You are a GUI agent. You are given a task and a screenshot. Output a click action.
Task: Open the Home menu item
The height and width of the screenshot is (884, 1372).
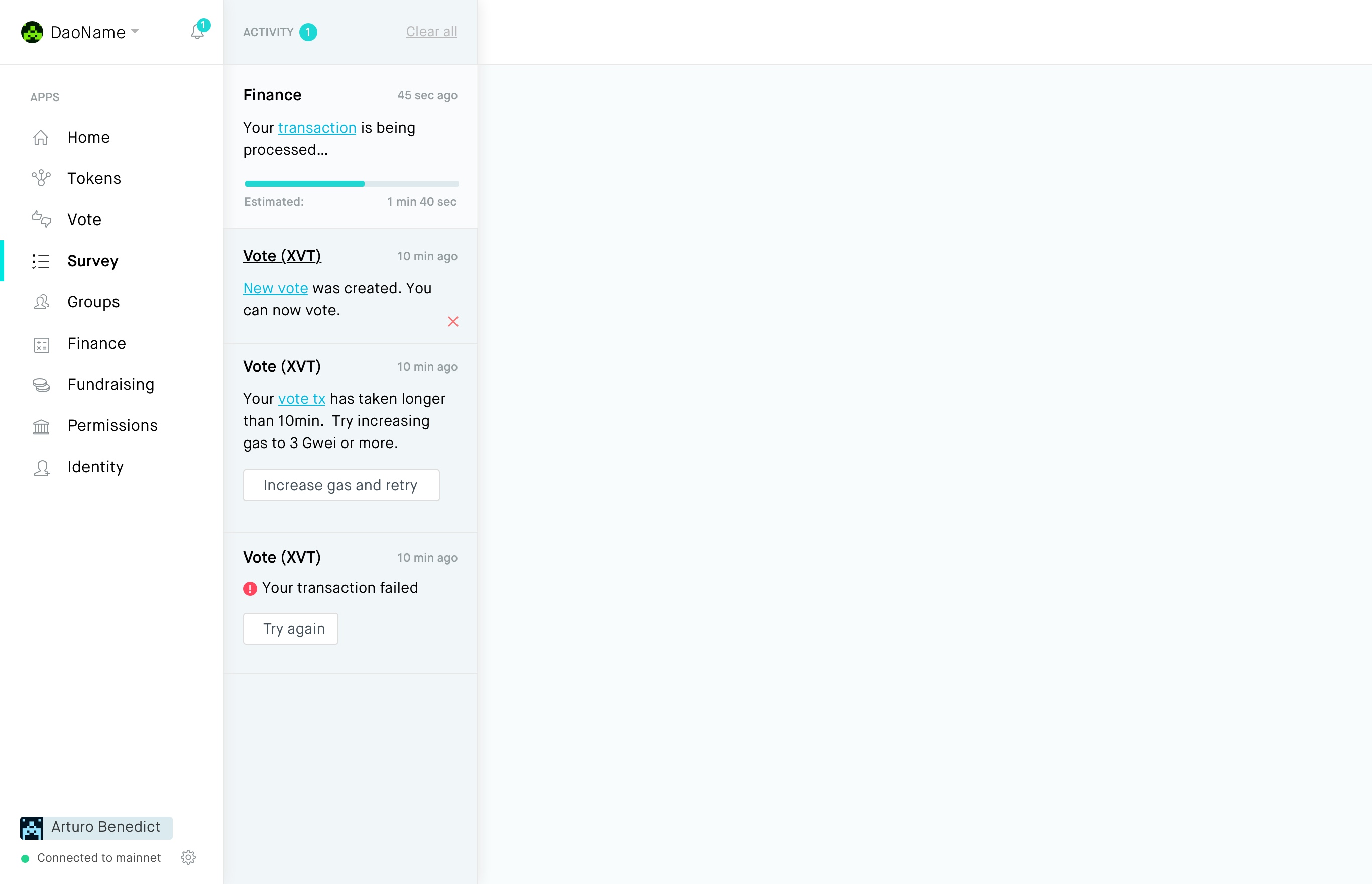click(88, 137)
